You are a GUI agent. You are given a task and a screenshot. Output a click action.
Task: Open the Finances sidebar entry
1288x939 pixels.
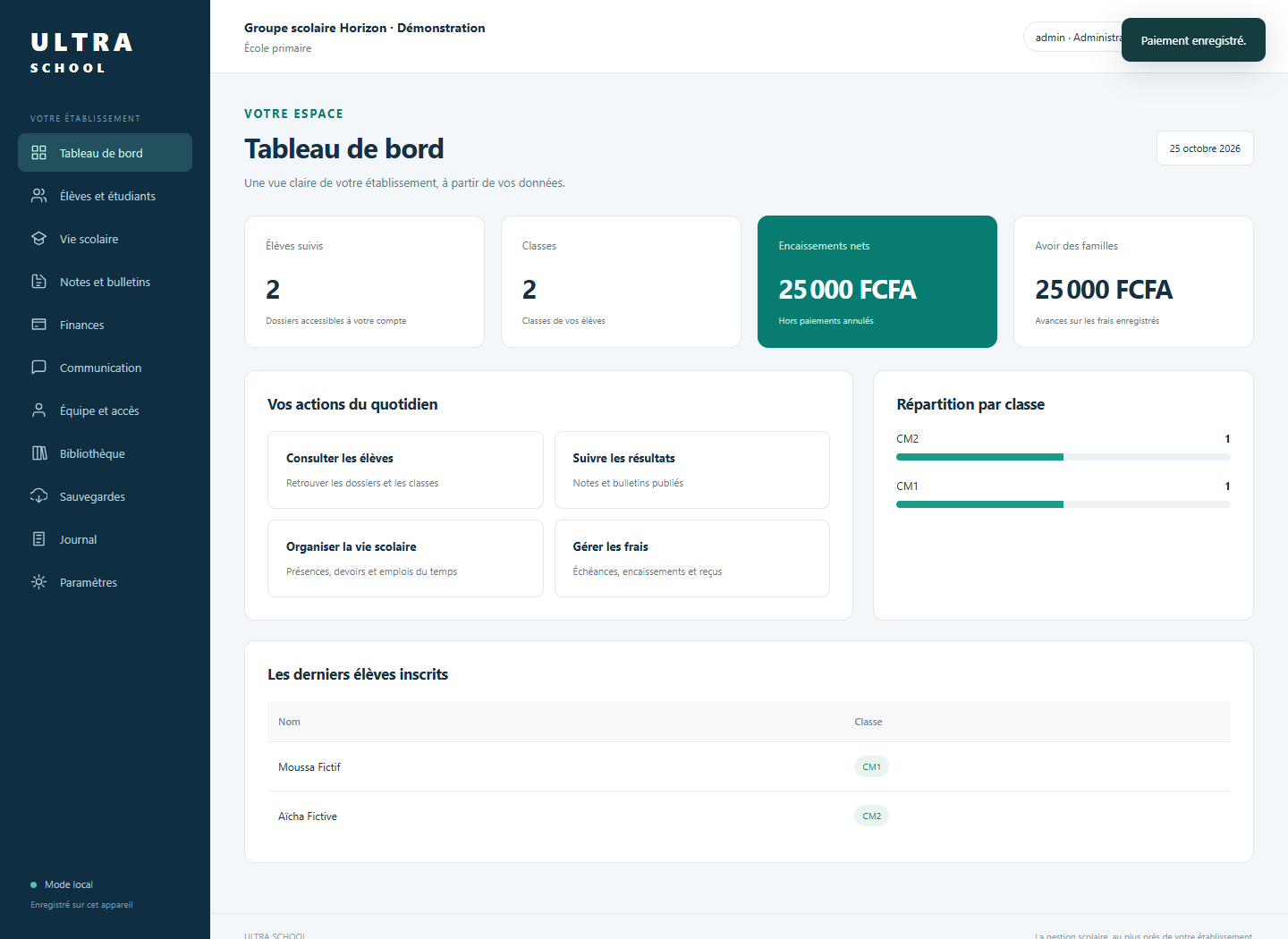pos(105,325)
